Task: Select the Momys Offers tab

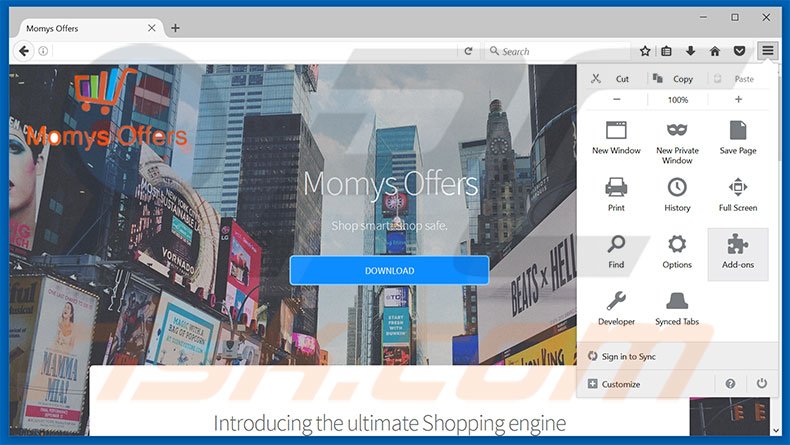Action: tap(91, 28)
